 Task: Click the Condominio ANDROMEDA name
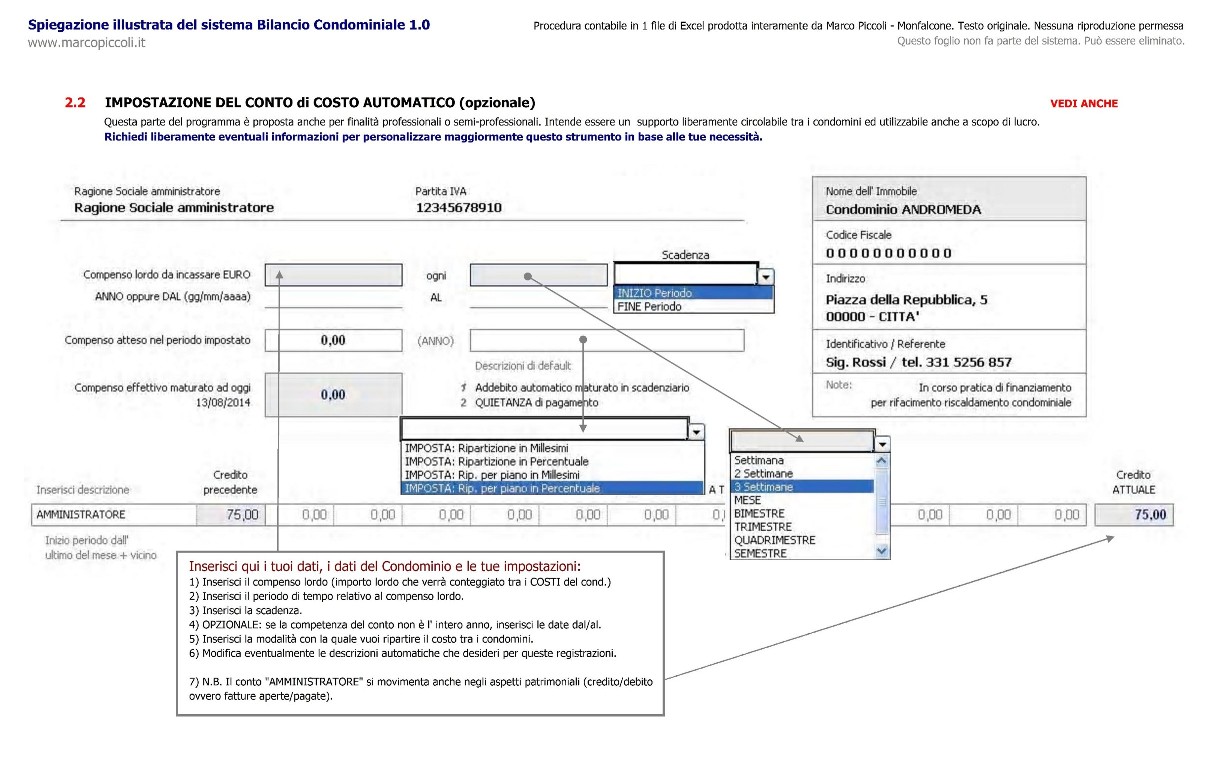pyautogui.click(x=903, y=210)
